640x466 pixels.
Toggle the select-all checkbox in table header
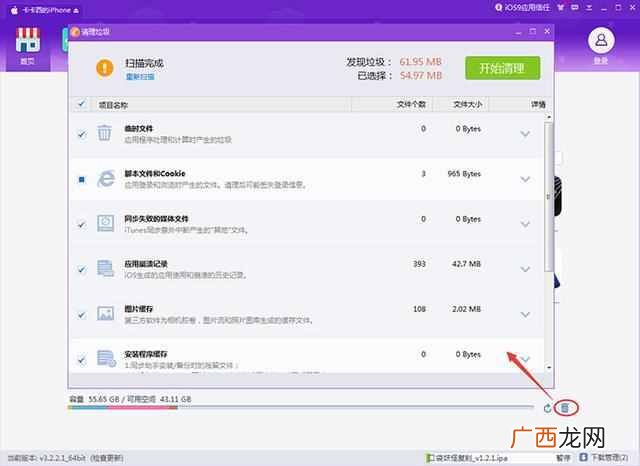[81, 104]
